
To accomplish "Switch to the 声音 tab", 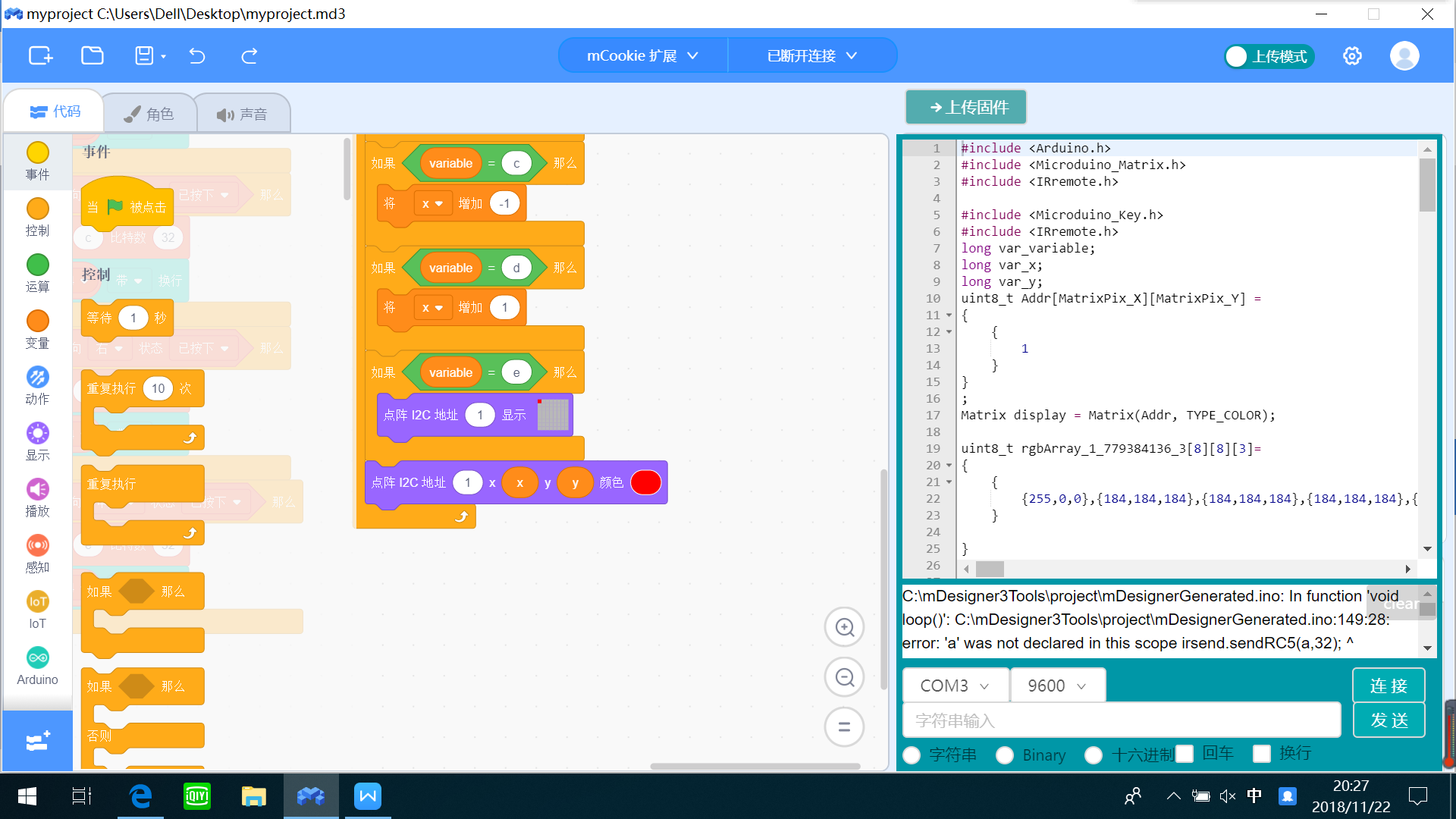I will click(x=242, y=115).
